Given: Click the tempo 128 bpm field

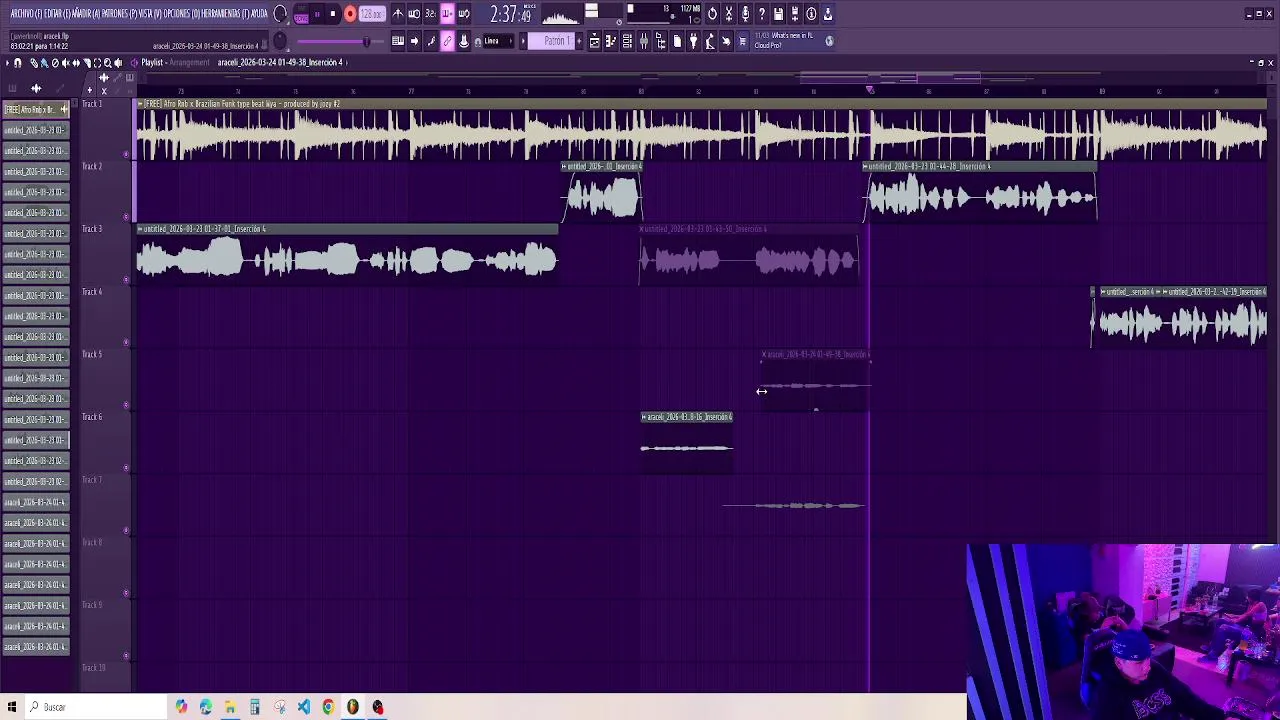Looking at the screenshot, I should 372,14.
